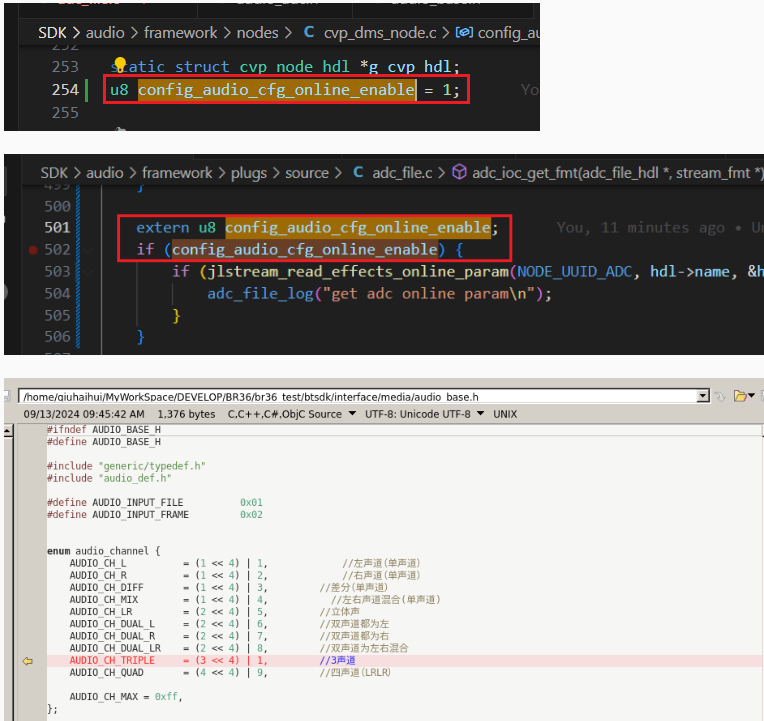Select adc_file.c in the breadcrumb

click(x=402, y=172)
